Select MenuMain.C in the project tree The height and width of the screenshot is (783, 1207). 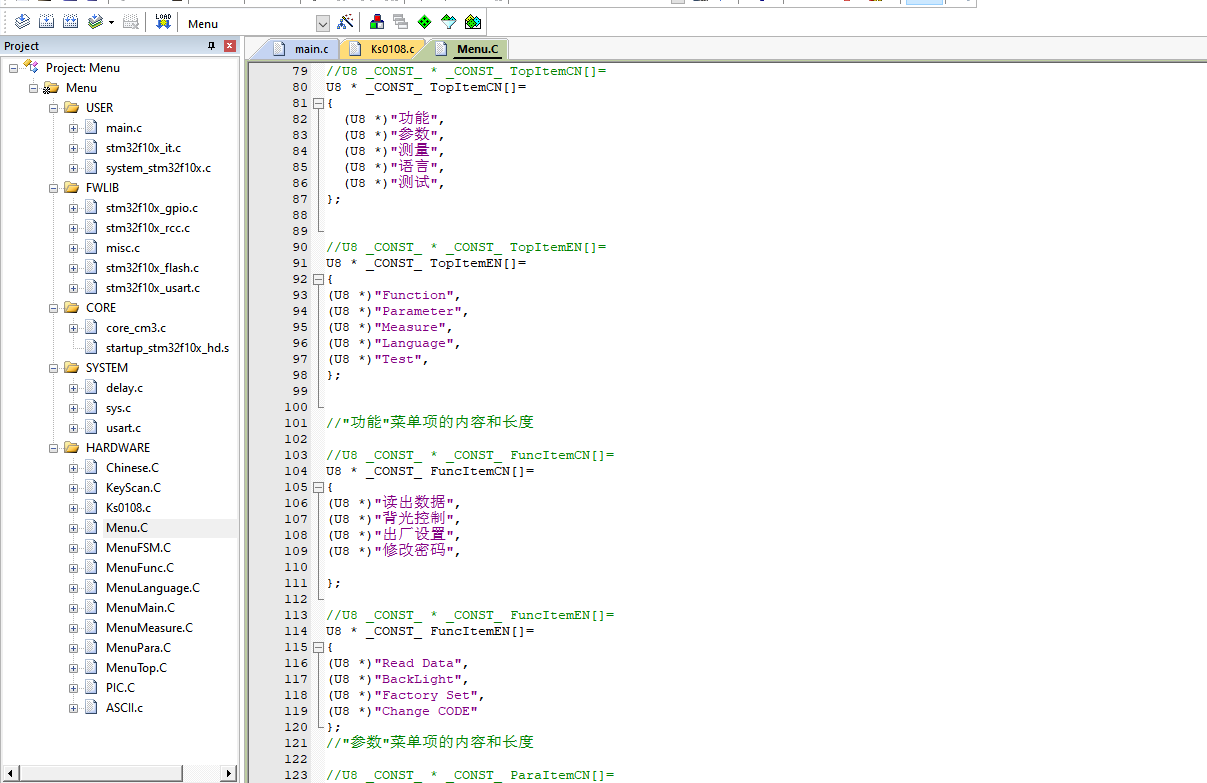point(140,608)
